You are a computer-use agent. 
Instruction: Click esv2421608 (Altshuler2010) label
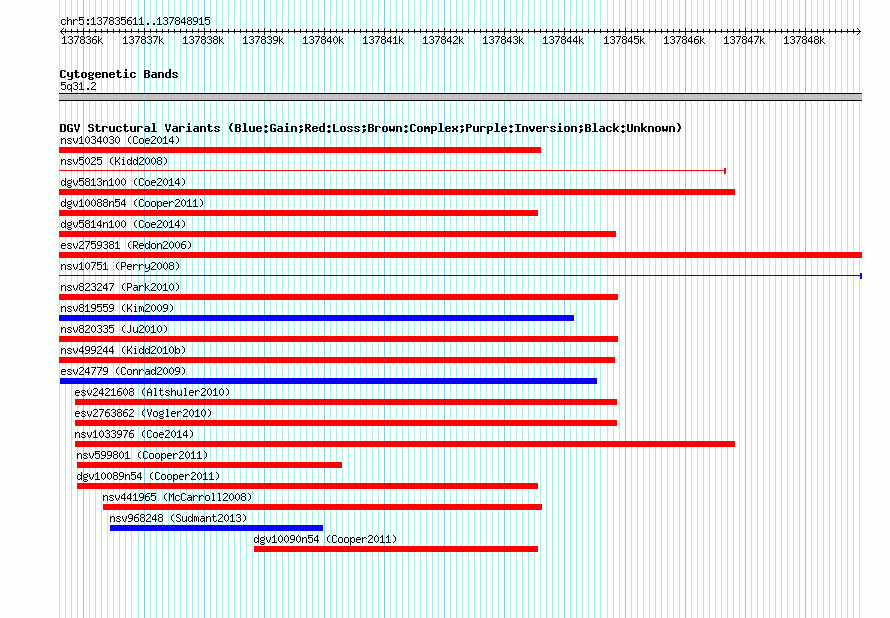(x=152, y=392)
